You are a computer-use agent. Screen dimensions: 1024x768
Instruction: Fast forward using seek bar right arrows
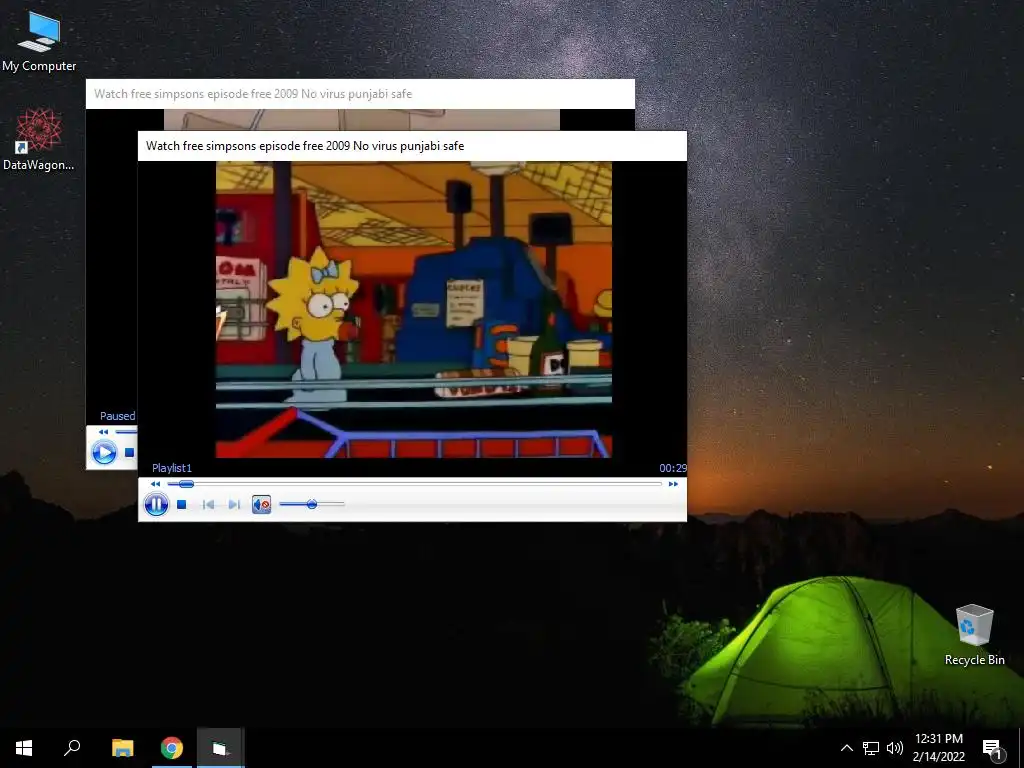click(x=673, y=484)
